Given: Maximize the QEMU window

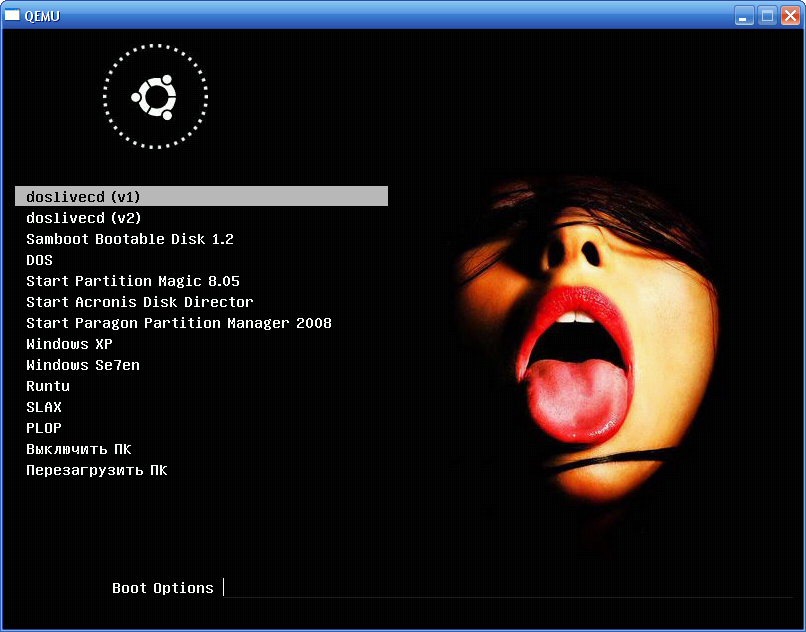Looking at the screenshot, I should pos(766,15).
